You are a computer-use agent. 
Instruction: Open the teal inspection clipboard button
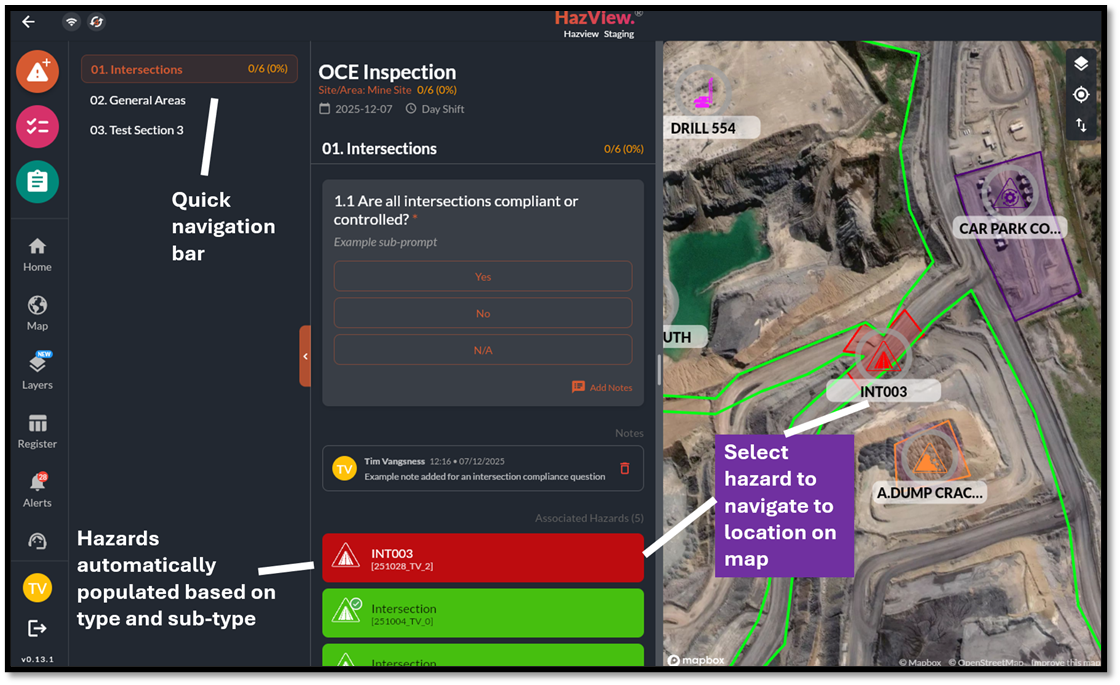pyautogui.click(x=38, y=181)
